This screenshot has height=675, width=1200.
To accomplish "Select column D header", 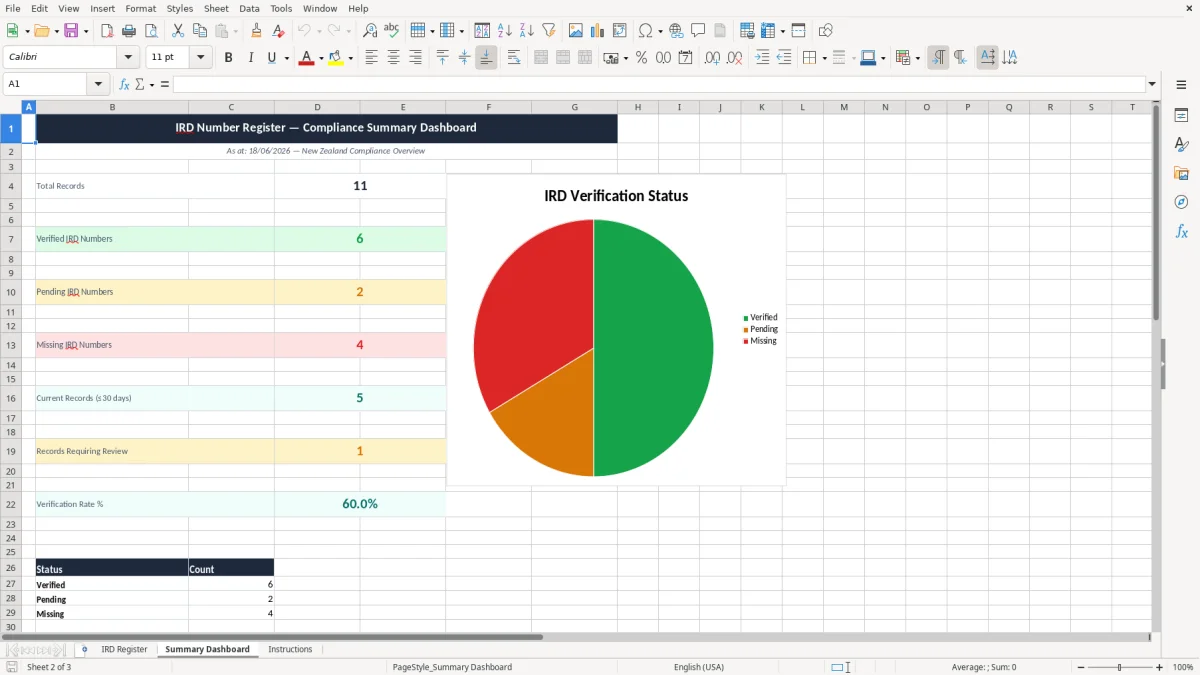I will [317, 107].
